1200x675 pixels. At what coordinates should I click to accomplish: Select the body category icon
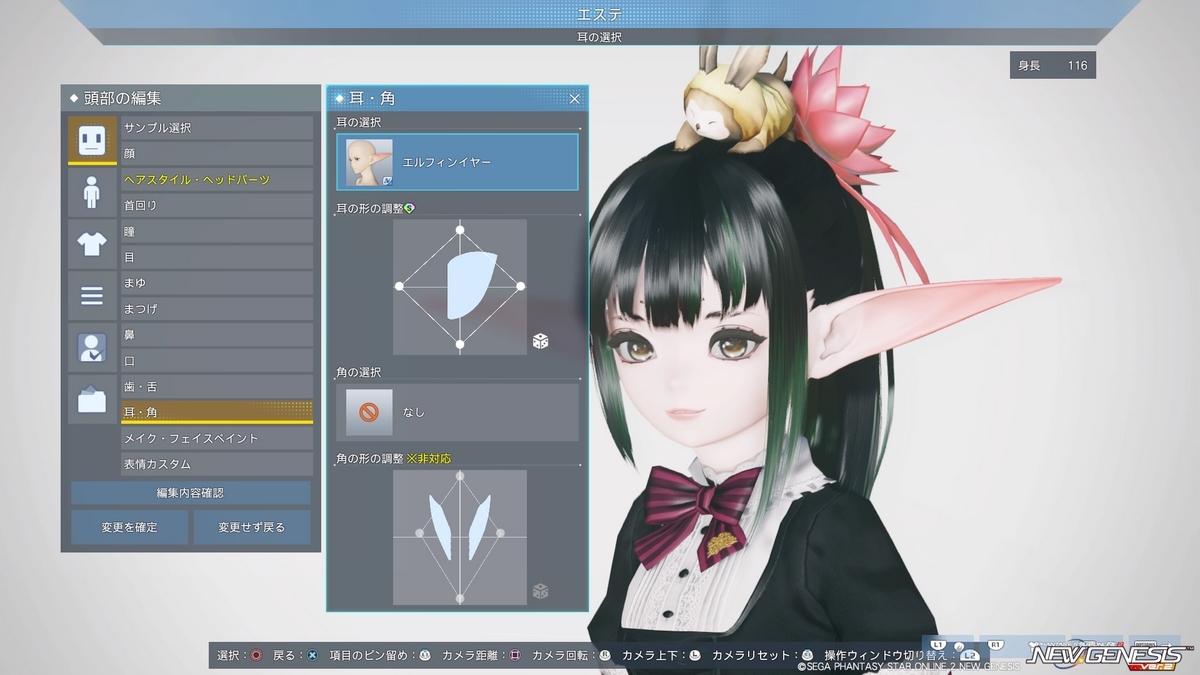click(92, 191)
